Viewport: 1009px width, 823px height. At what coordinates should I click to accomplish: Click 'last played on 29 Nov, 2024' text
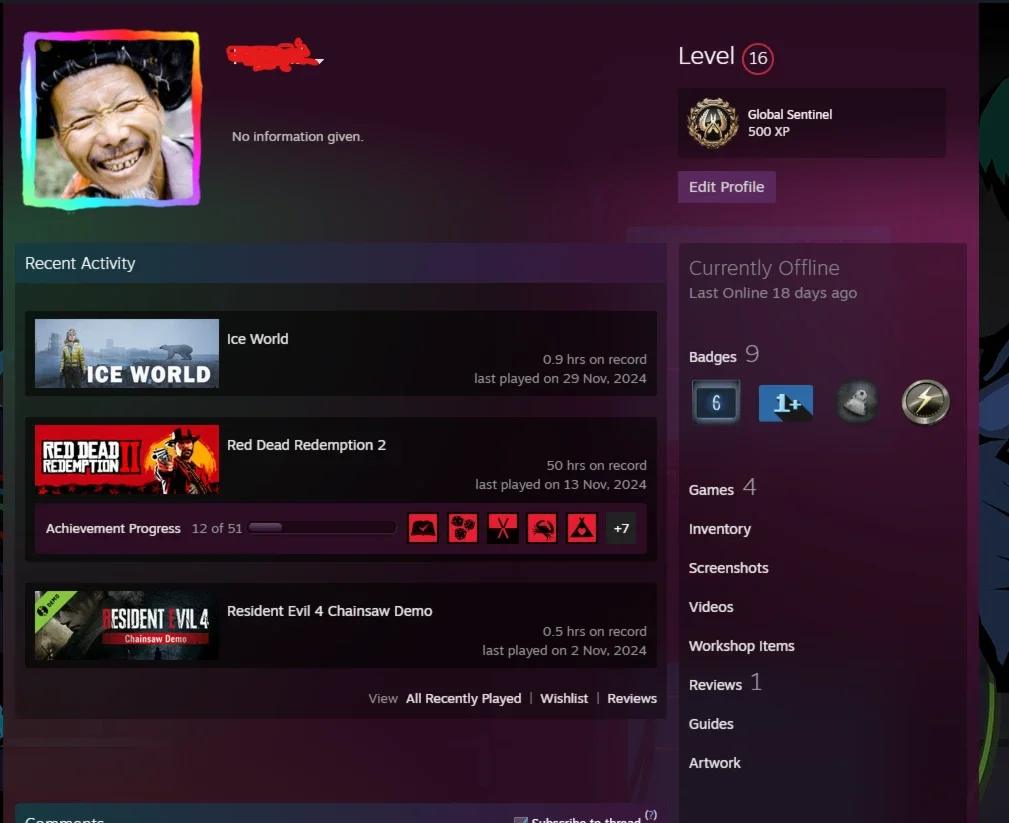[560, 378]
